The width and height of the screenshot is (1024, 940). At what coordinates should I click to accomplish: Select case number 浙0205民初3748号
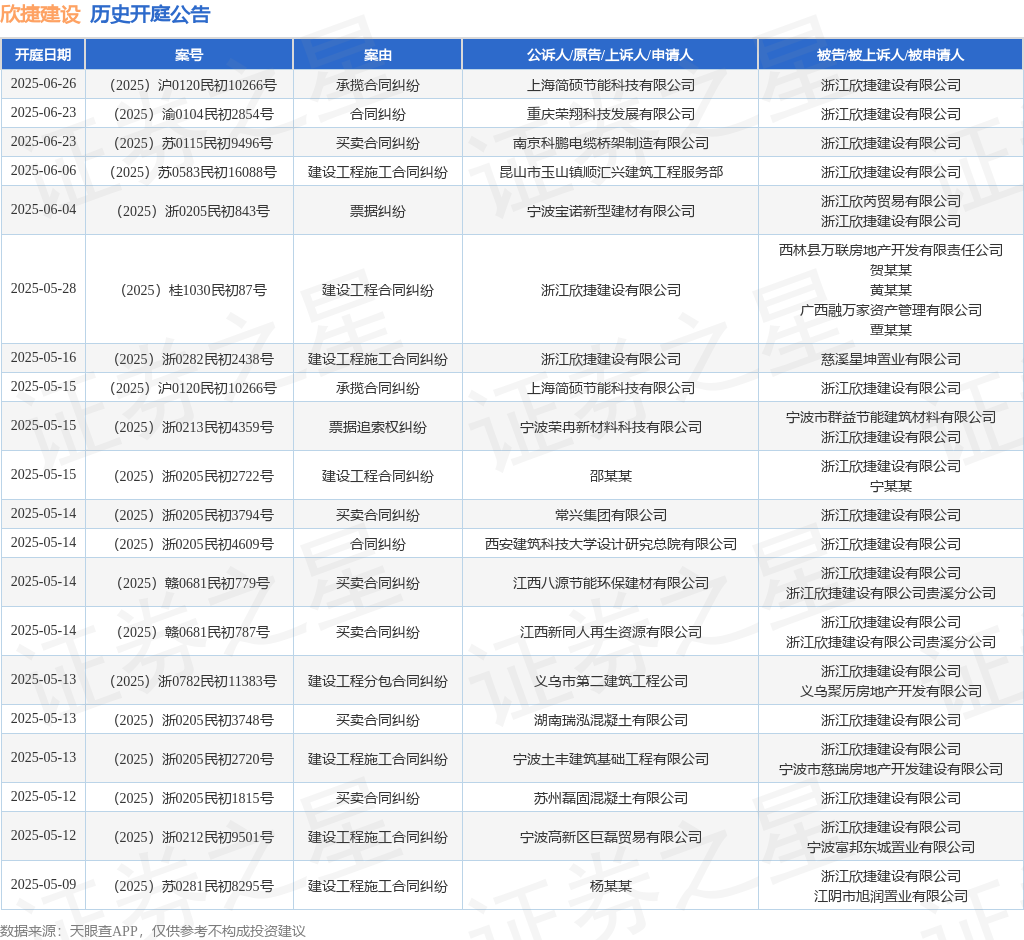(193, 721)
